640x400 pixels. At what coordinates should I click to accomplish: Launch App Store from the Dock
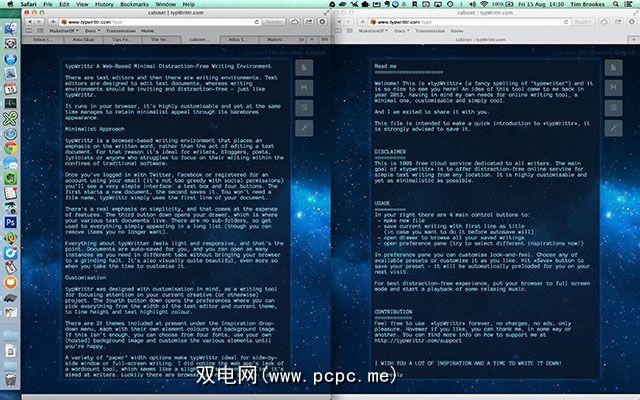(11, 59)
